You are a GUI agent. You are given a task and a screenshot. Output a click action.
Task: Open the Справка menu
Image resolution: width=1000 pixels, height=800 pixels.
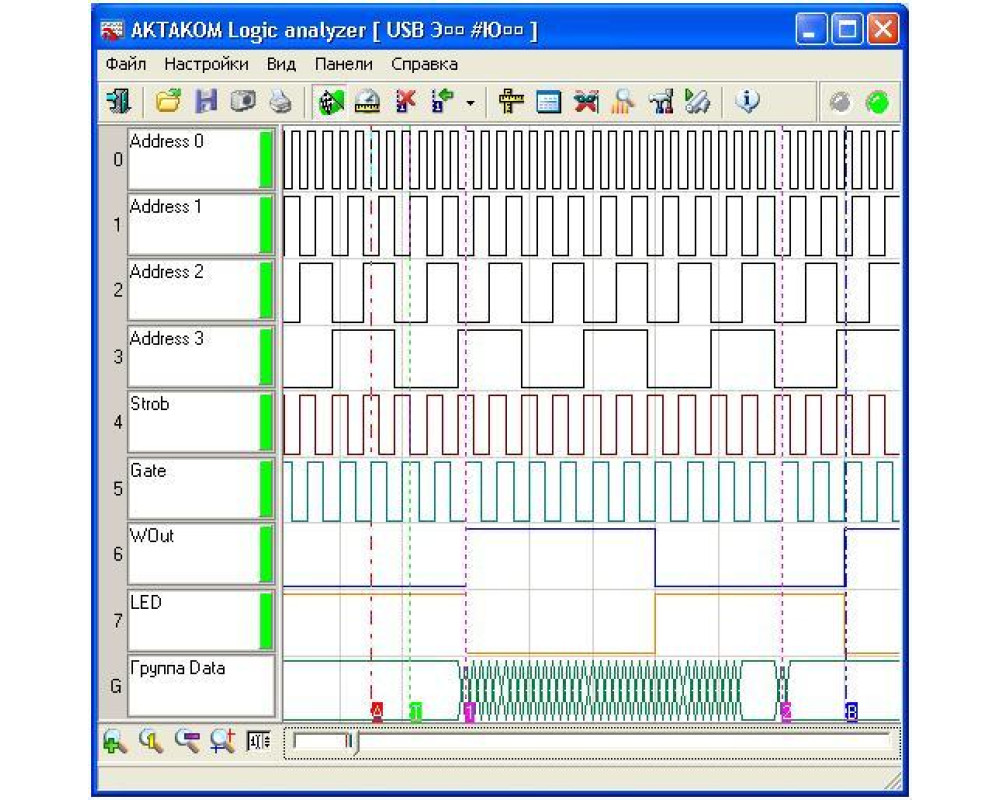[424, 64]
